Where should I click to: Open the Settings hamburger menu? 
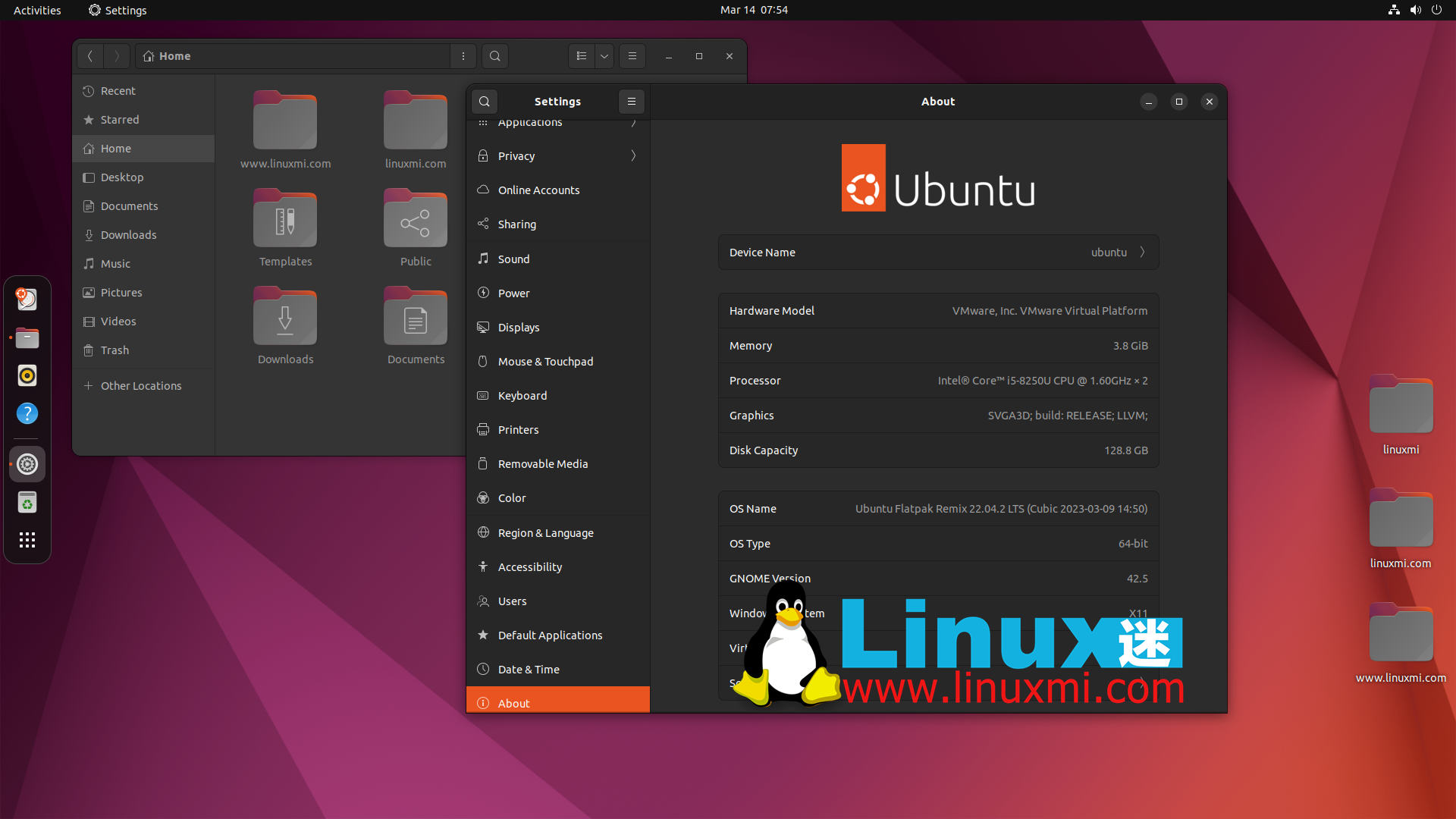632,102
